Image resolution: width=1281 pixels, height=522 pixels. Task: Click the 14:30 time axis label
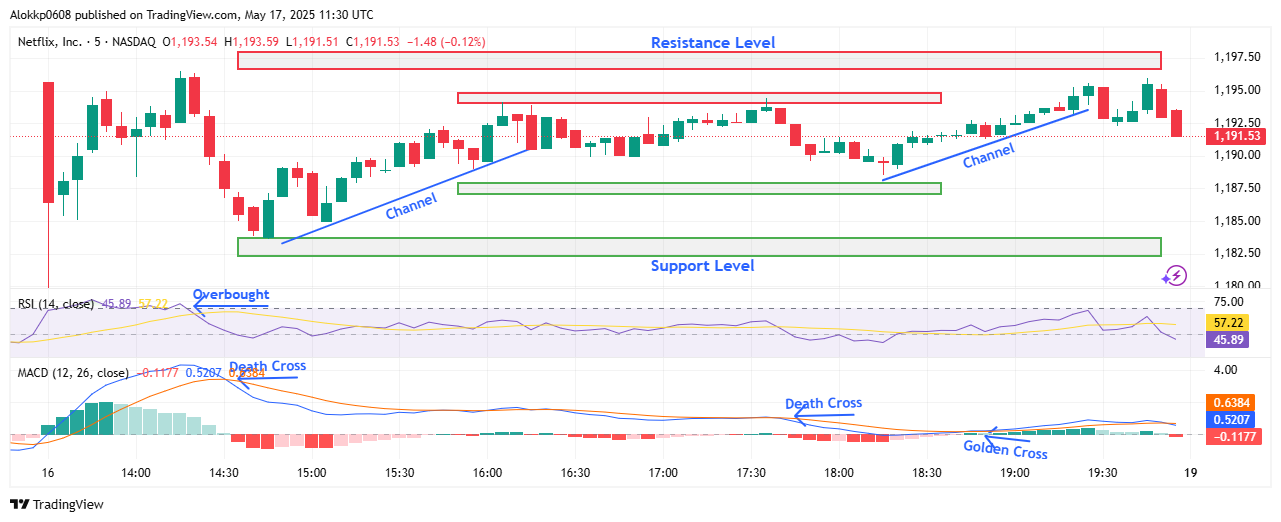click(223, 473)
